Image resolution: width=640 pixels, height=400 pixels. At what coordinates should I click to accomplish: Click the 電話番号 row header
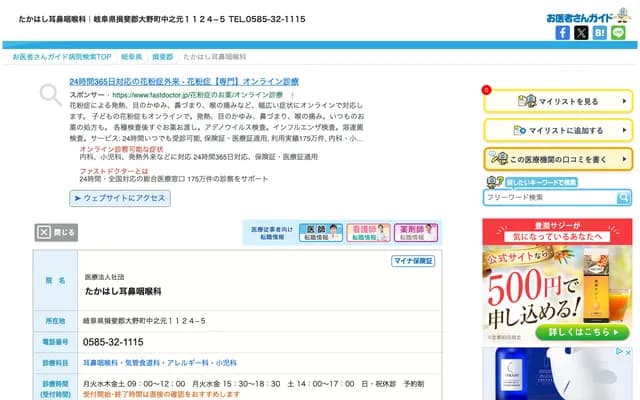56,342
